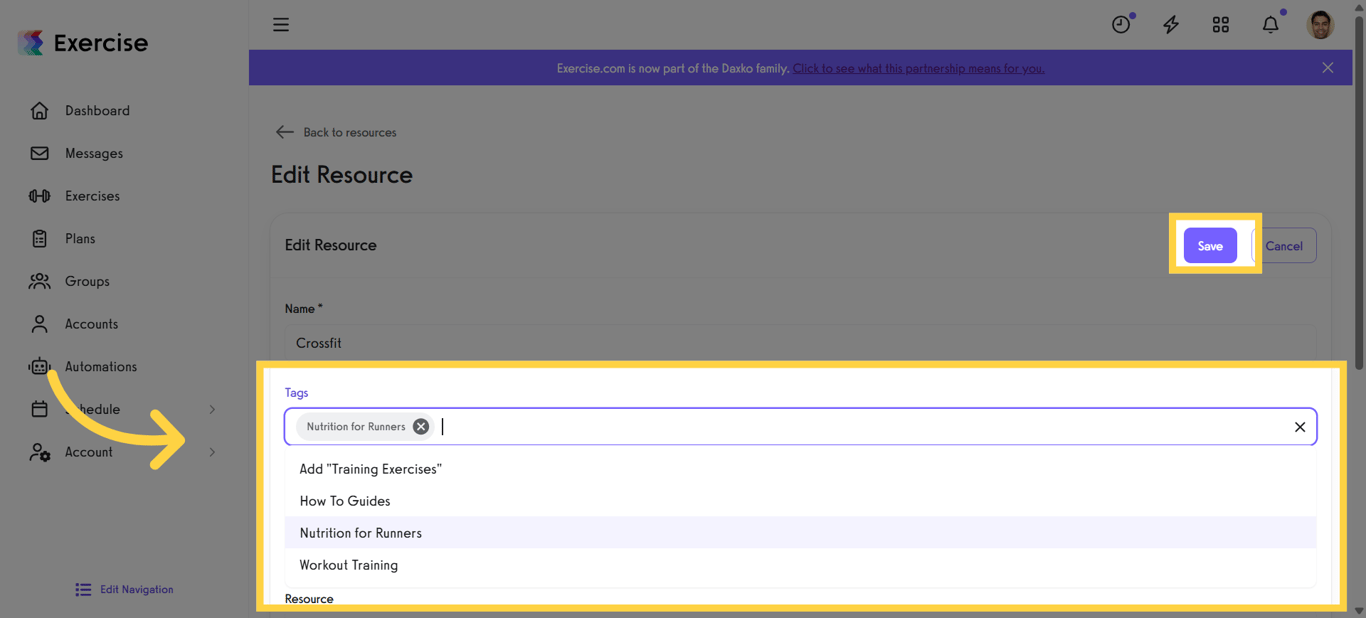Open Groups in sidebar
Image resolution: width=1366 pixels, height=618 pixels.
tap(87, 282)
